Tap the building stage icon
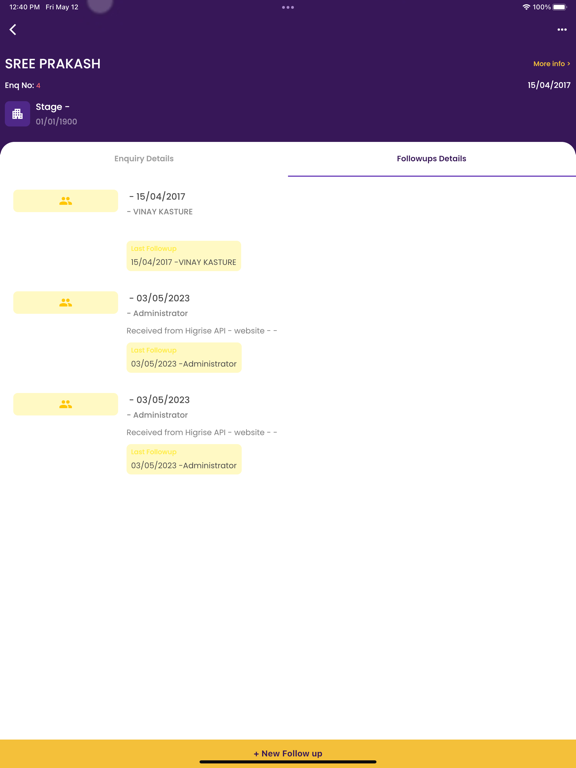This screenshot has height=768, width=576. click(18, 114)
